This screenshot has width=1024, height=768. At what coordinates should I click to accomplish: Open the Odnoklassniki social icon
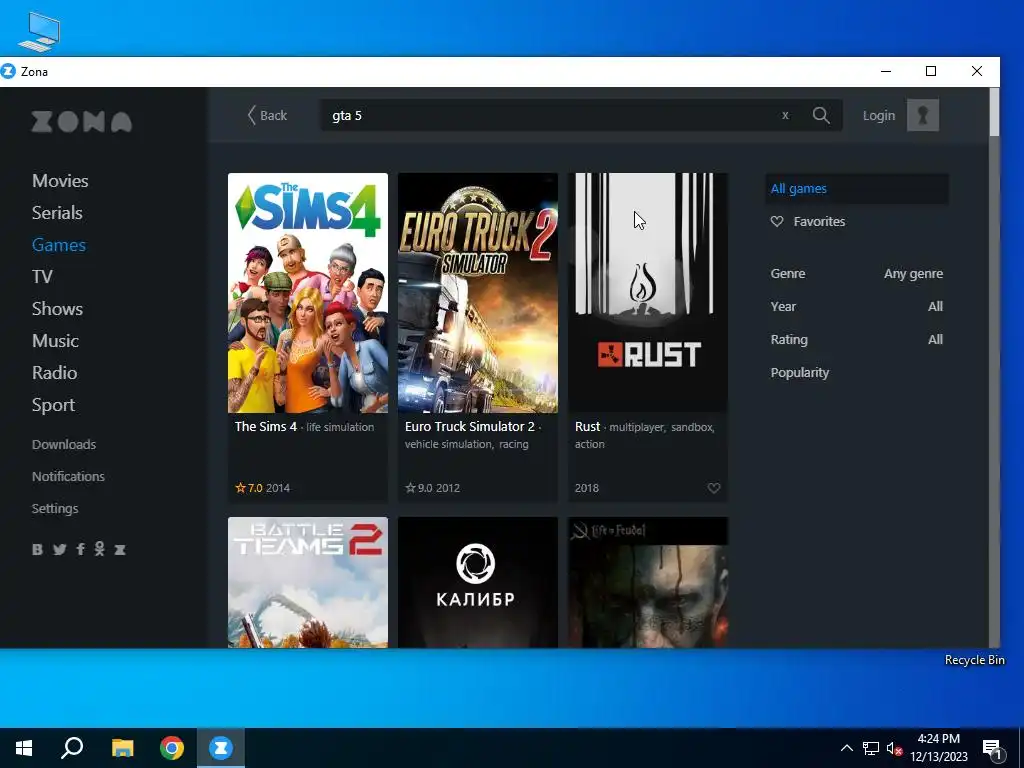tap(99, 549)
